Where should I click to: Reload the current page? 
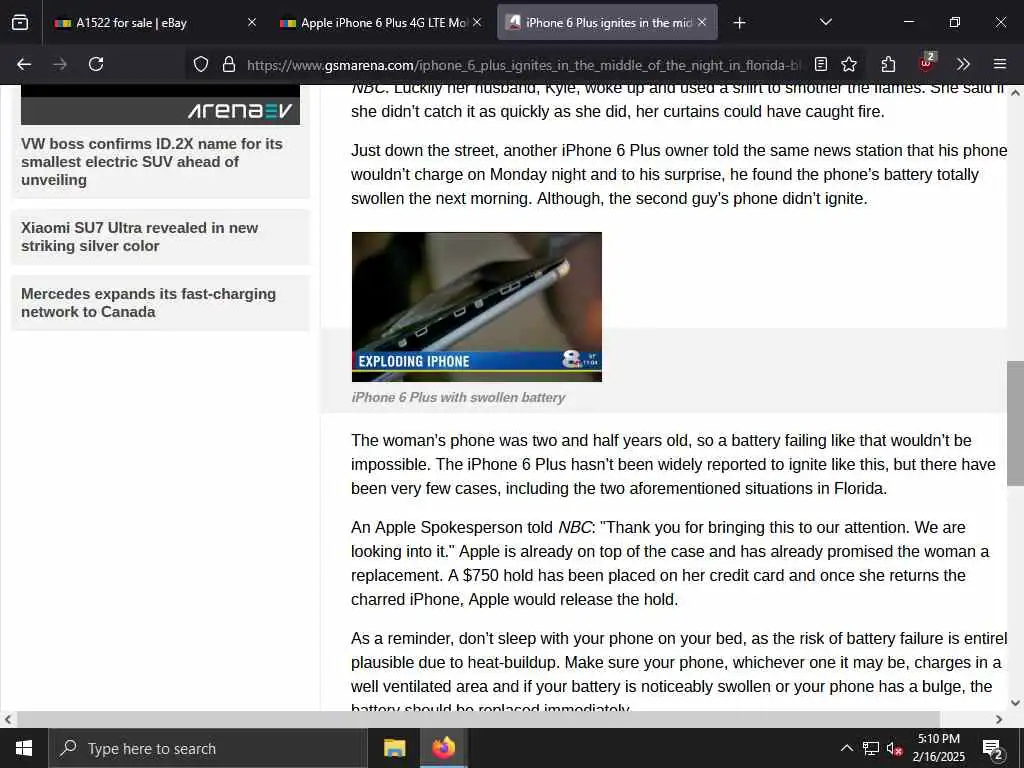point(96,64)
